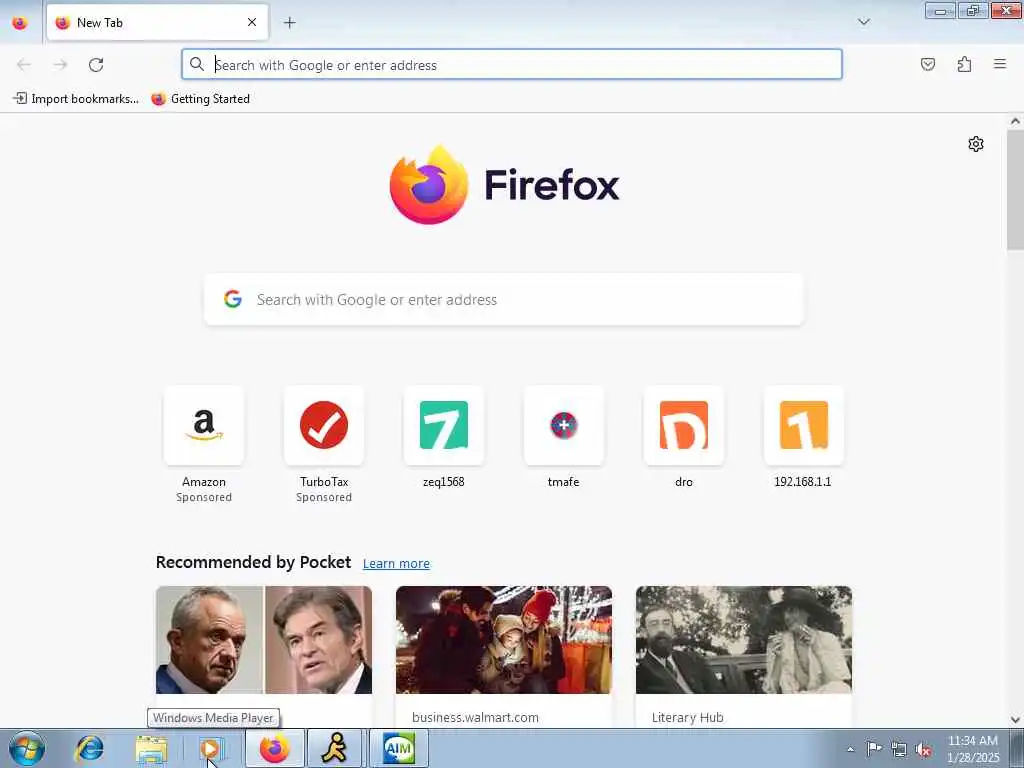
Task: Reload the current page
Action: coord(96,65)
